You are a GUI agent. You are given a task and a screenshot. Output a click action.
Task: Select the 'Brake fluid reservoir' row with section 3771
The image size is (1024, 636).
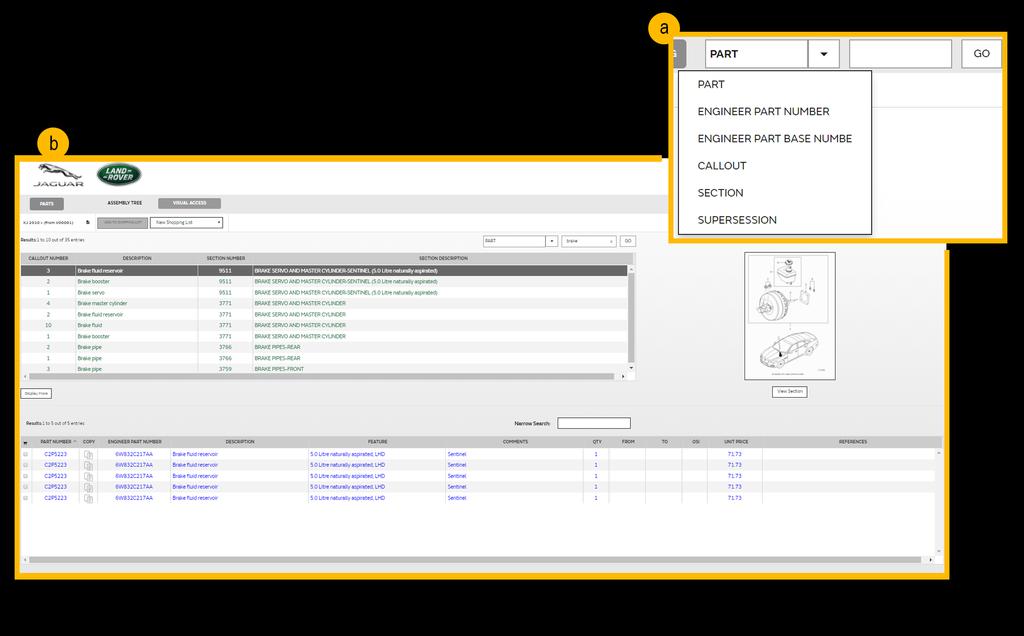pos(324,315)
